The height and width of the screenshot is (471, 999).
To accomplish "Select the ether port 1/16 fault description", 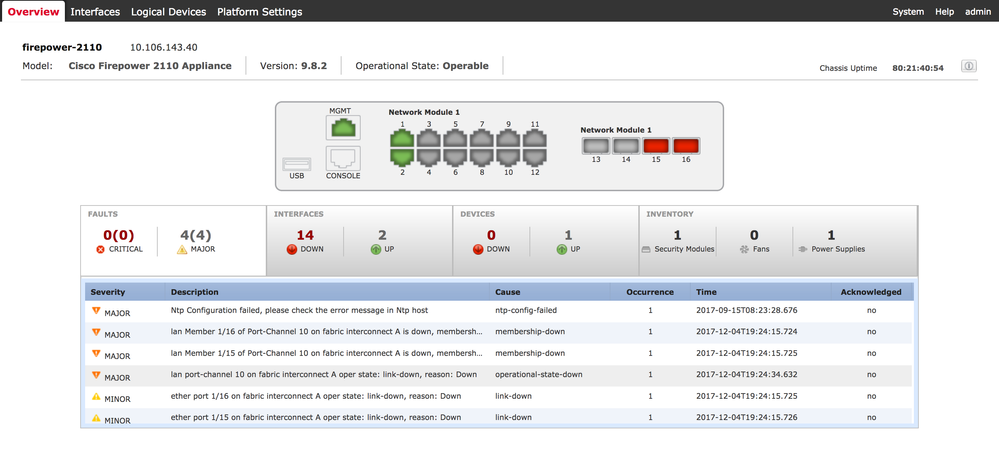I will point(316,396).
